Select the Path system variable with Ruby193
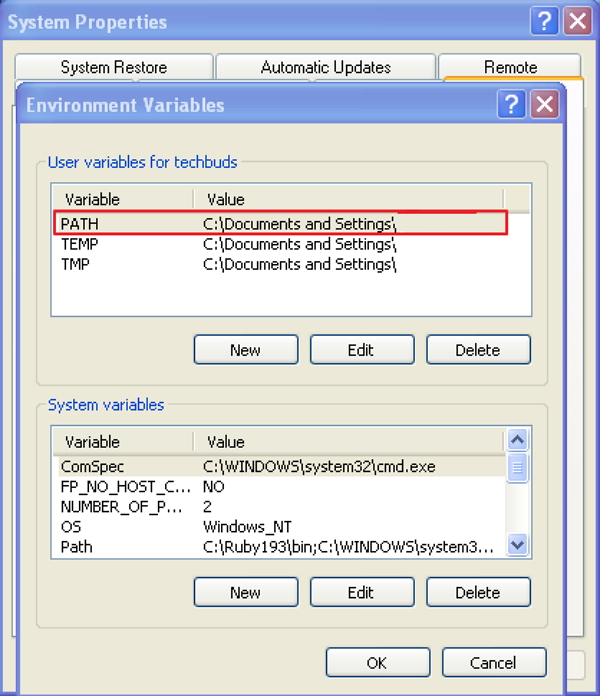The height and width of the screenshot is (696, 600). coord(280,547)
